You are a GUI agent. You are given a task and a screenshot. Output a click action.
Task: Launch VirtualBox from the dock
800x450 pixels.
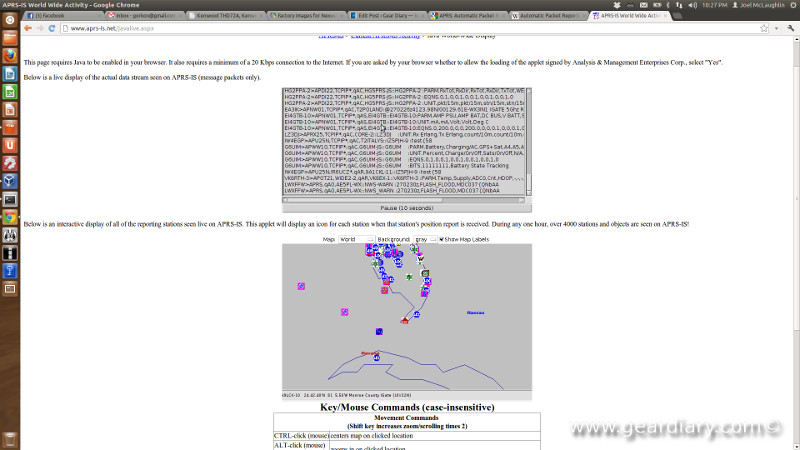tap(10, 181)
